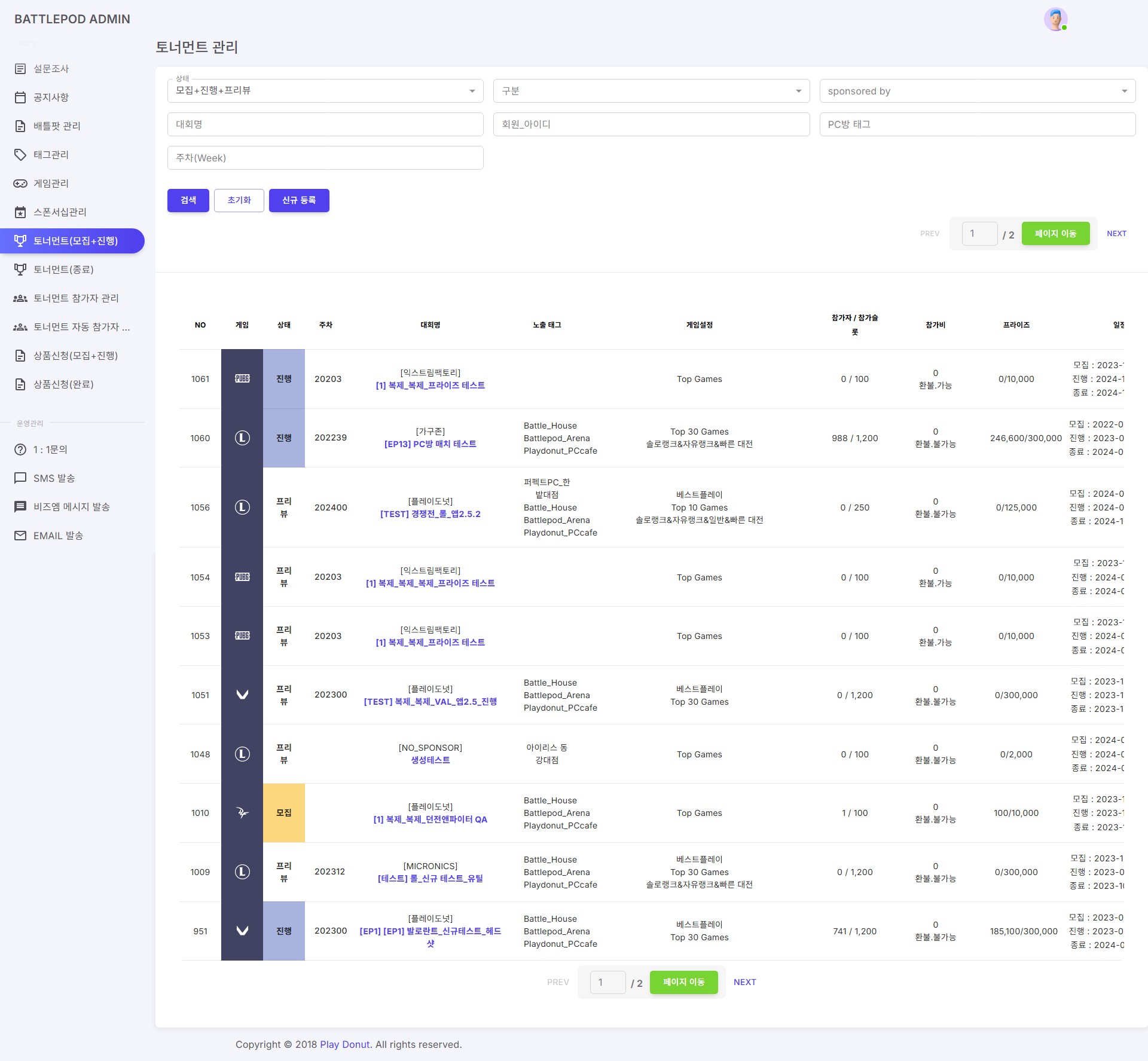
Task: Open tournament link [EP13] PC방 매치 테스트
Action: tap(430, 444)
